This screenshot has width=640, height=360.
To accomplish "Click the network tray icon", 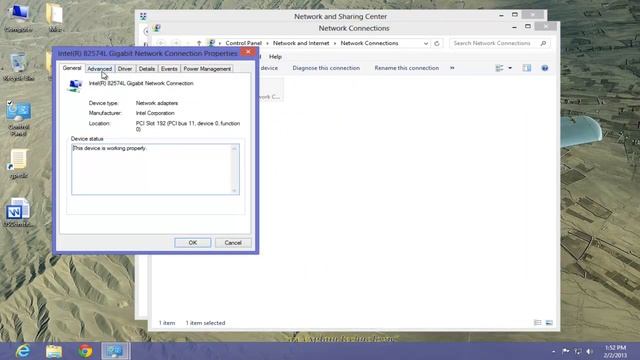I will tap(578, 351).
